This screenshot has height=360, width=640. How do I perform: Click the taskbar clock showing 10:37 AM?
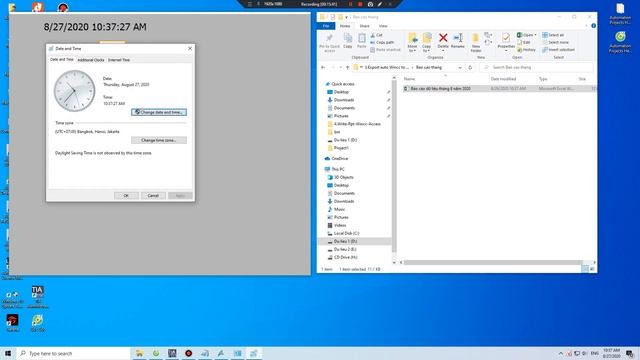pyautogui.click(x=611, y=353)
